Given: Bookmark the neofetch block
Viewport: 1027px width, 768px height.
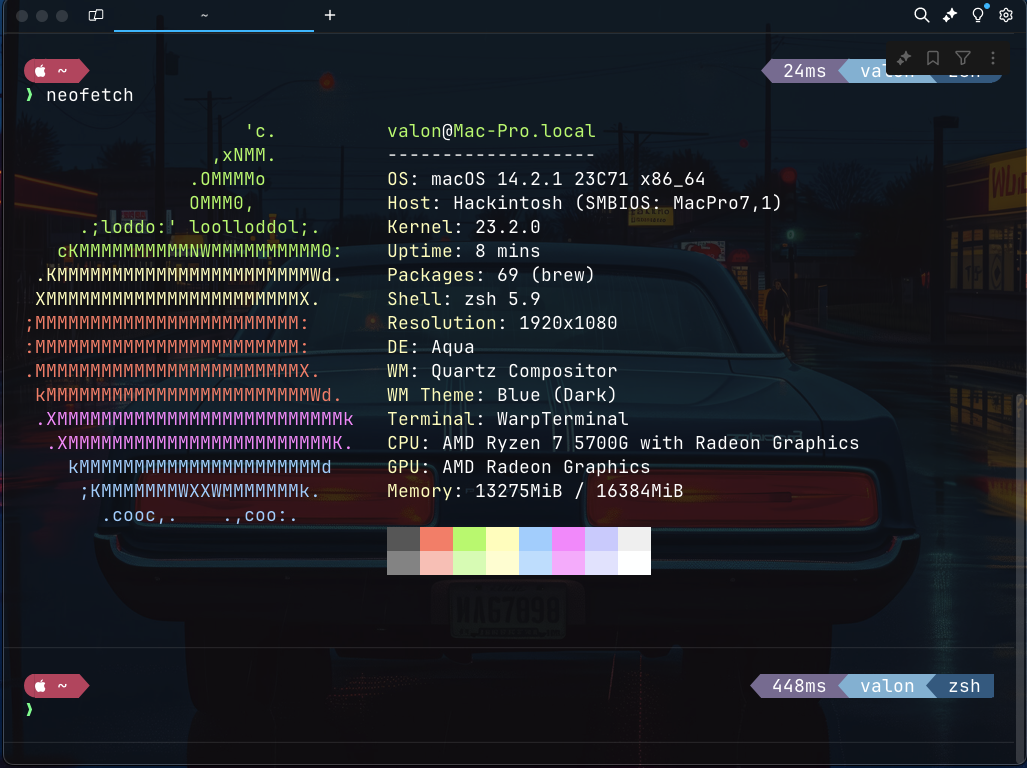Looking at the screenshot, I should click(933, 58).
